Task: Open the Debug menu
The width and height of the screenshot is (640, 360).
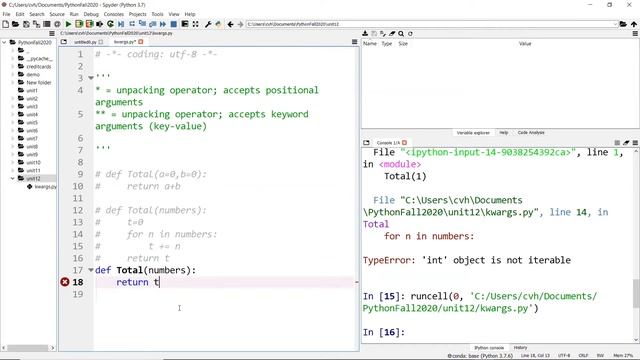Action: 91,14
